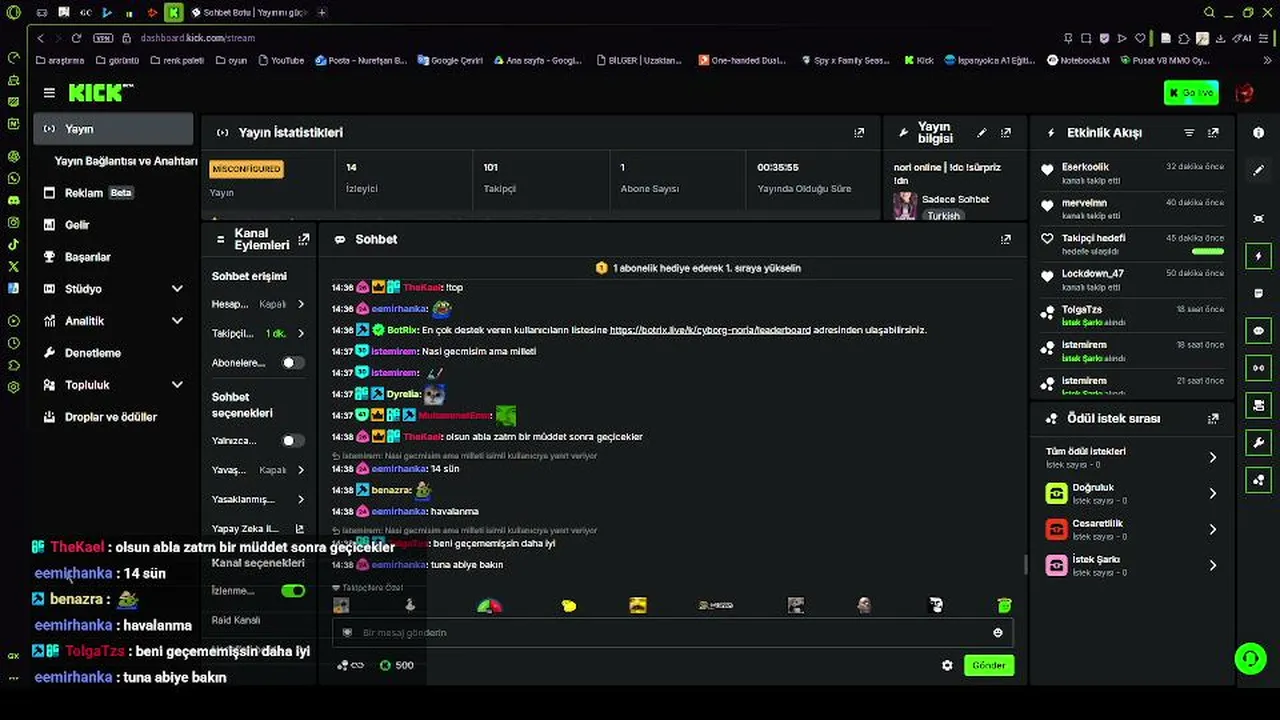Click the Turkish language tag
This screenshot has width=1280, height=720.
(x=942, y=216)
